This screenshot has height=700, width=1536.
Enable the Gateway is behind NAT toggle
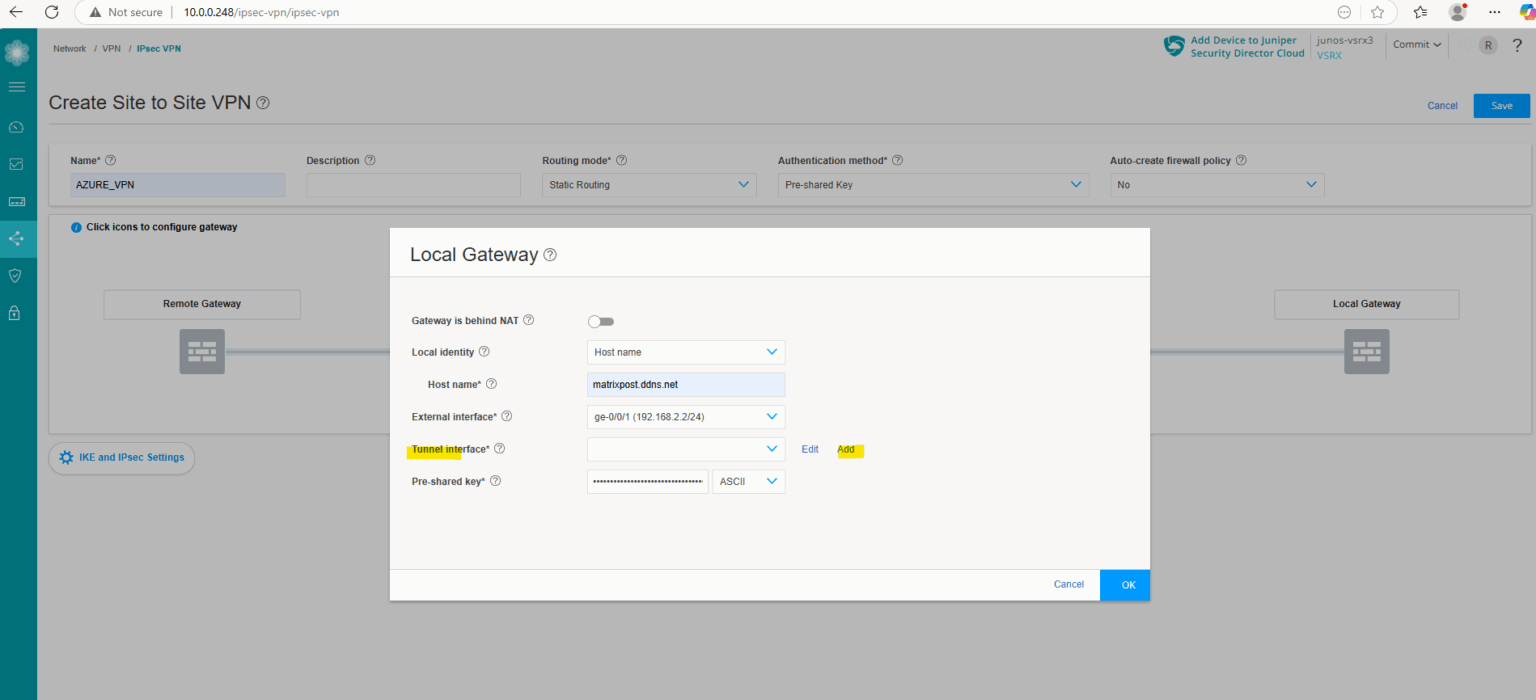point(600,321)
